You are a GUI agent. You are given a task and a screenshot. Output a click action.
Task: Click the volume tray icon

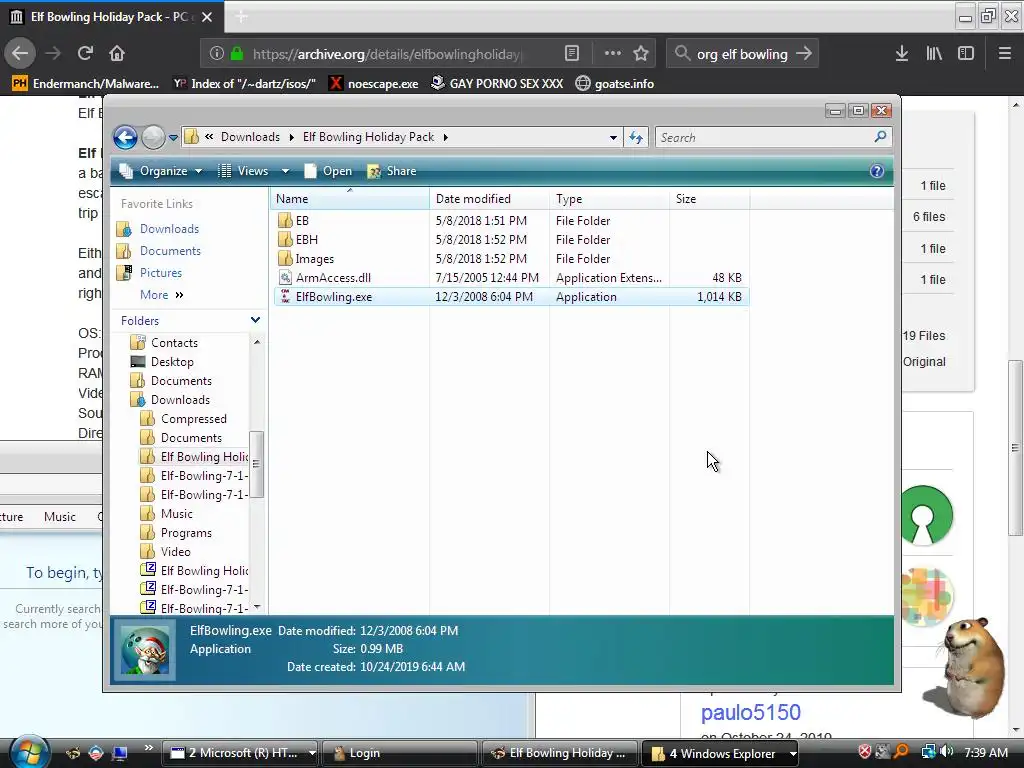[946, 752]
